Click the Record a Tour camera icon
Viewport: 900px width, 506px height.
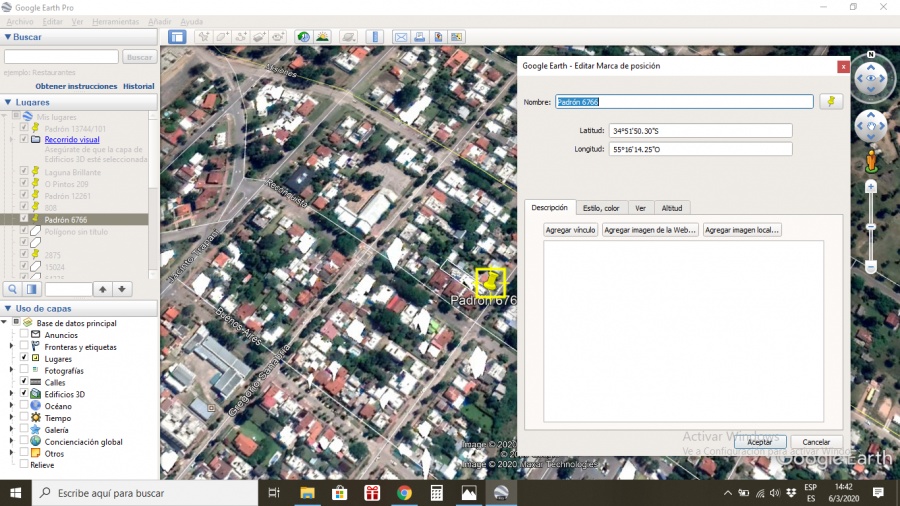pyautogui.click(x=278, y=37)
